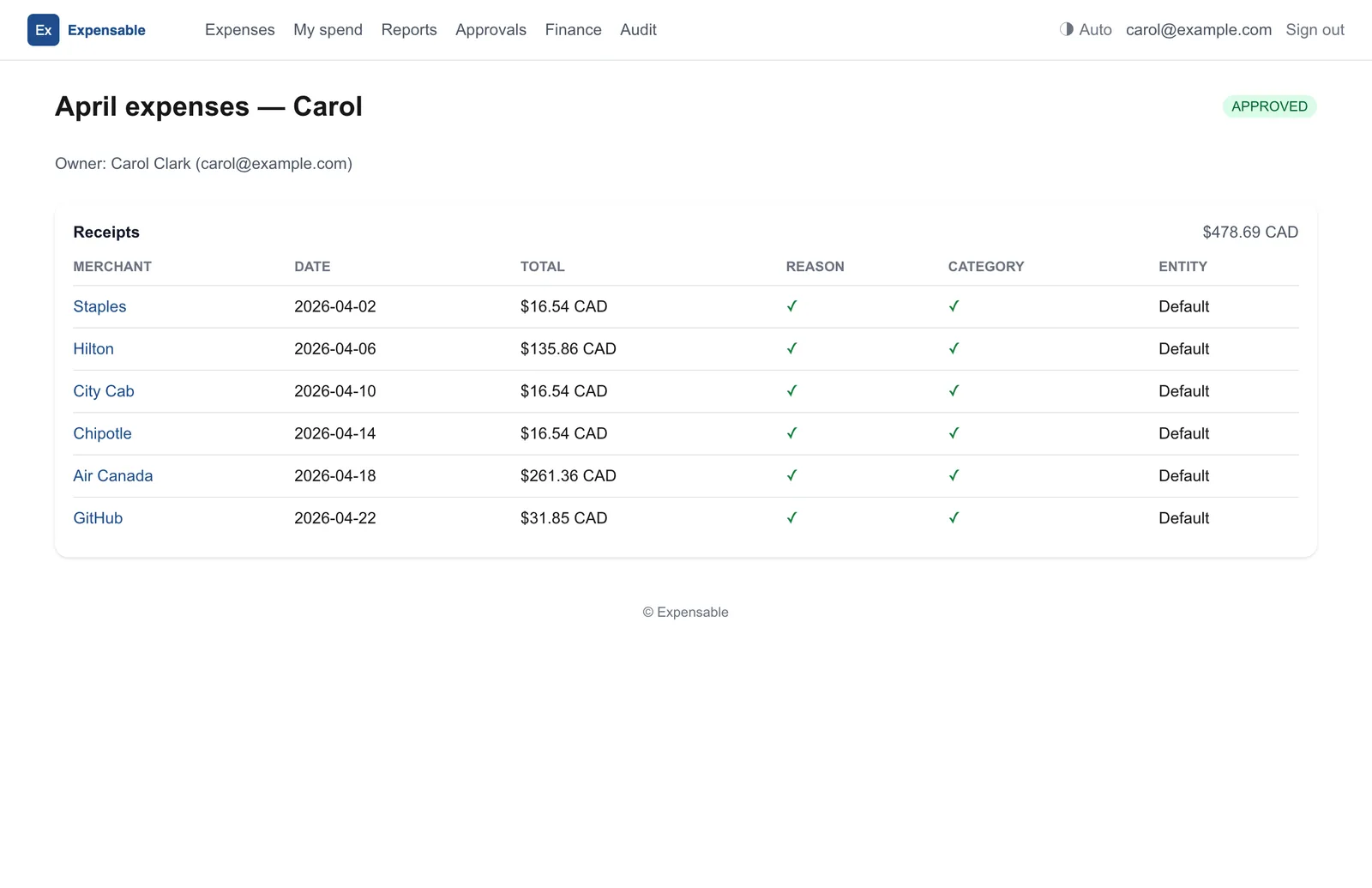
Task: Click the Expensable Ex logo icon
Action: click(x=43, y=30)
